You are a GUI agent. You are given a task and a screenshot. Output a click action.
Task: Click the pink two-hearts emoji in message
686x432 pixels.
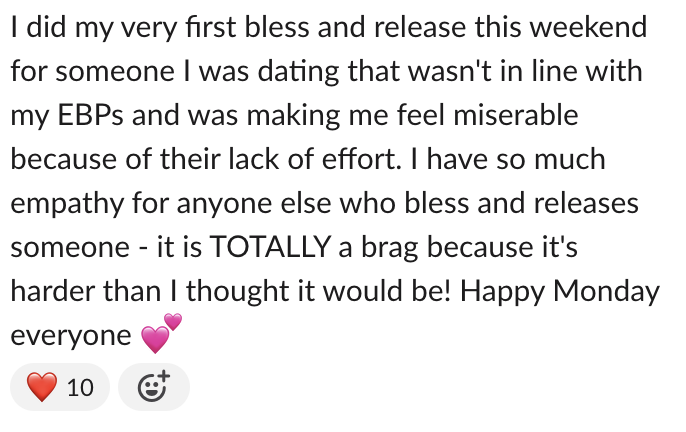pos(161,333)
